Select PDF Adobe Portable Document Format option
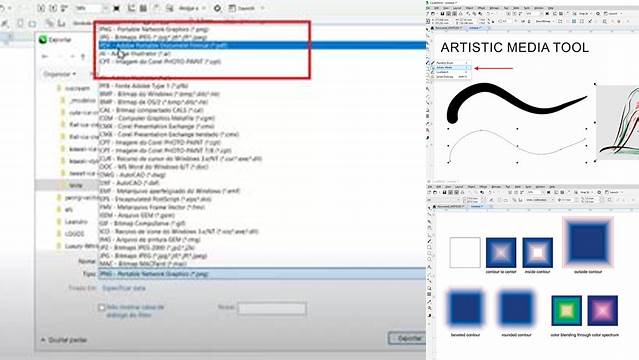This screenshot has width=639, height=360. (262, 45)
